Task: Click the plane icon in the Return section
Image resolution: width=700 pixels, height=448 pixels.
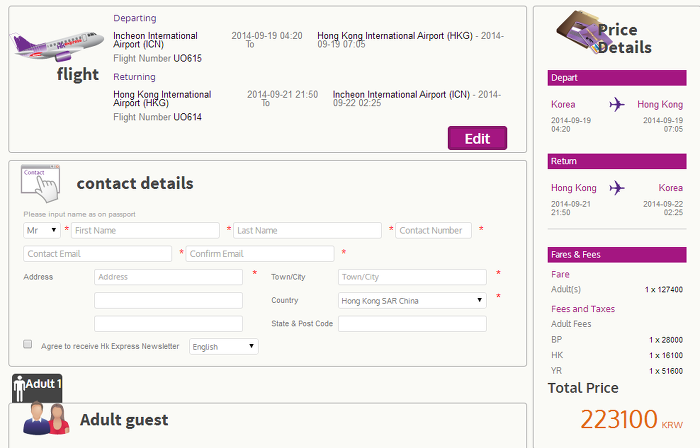Action: click(617, 188)
